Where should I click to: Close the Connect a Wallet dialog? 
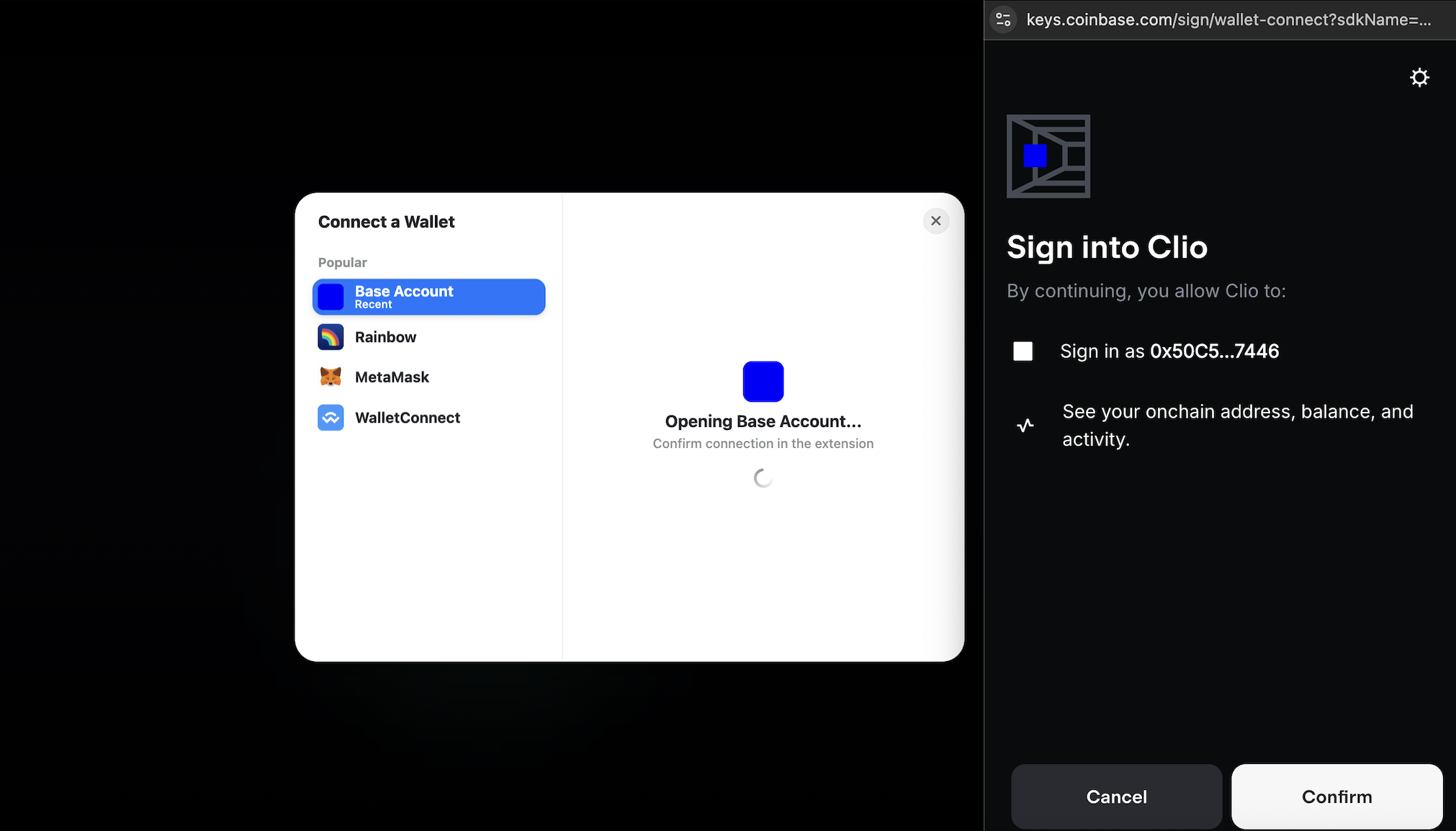tap(935, 221)
